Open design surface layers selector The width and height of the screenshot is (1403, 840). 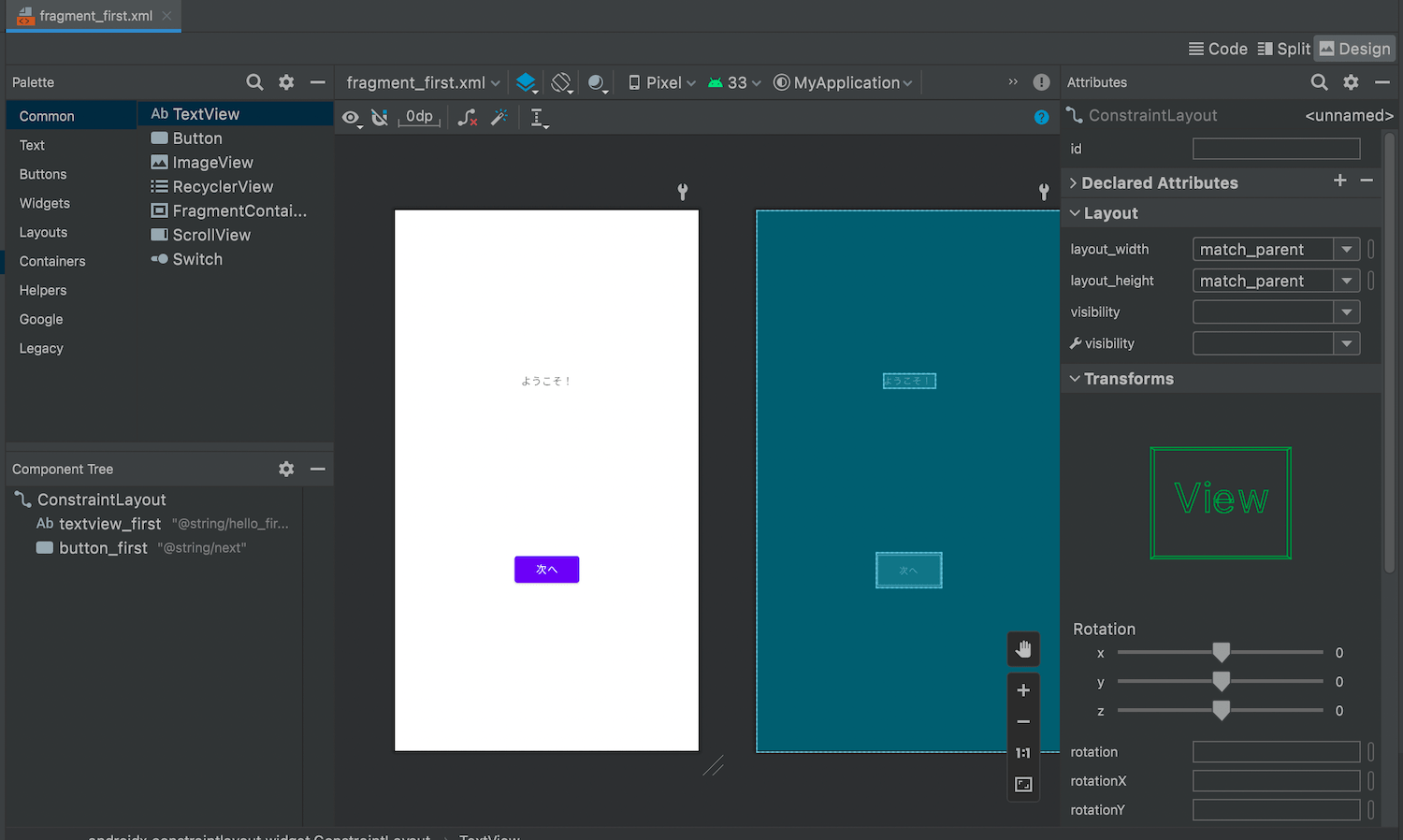click(527, 83)
